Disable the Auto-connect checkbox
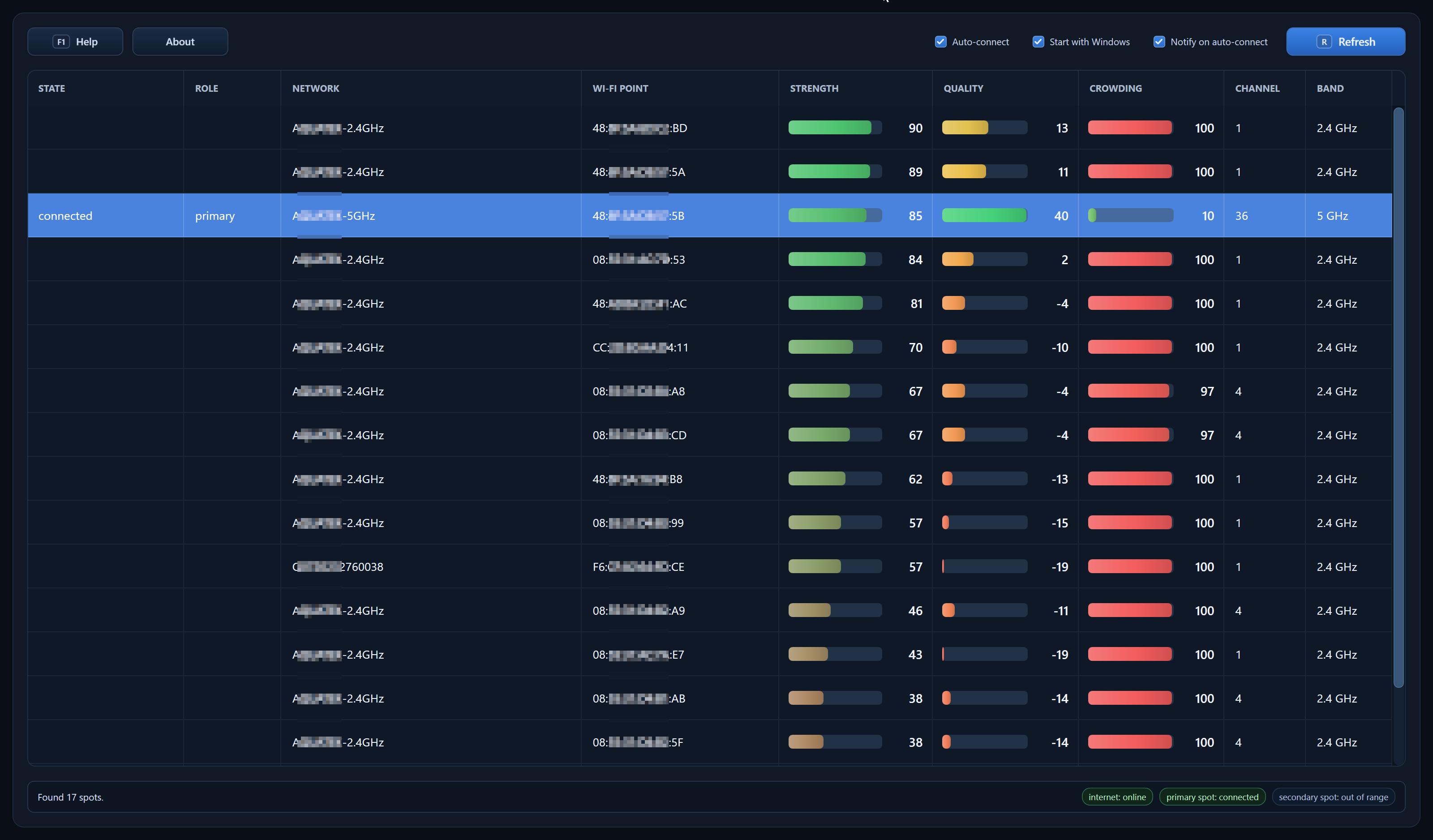This screenshot has height=840, width=1433. coord(940,42)
